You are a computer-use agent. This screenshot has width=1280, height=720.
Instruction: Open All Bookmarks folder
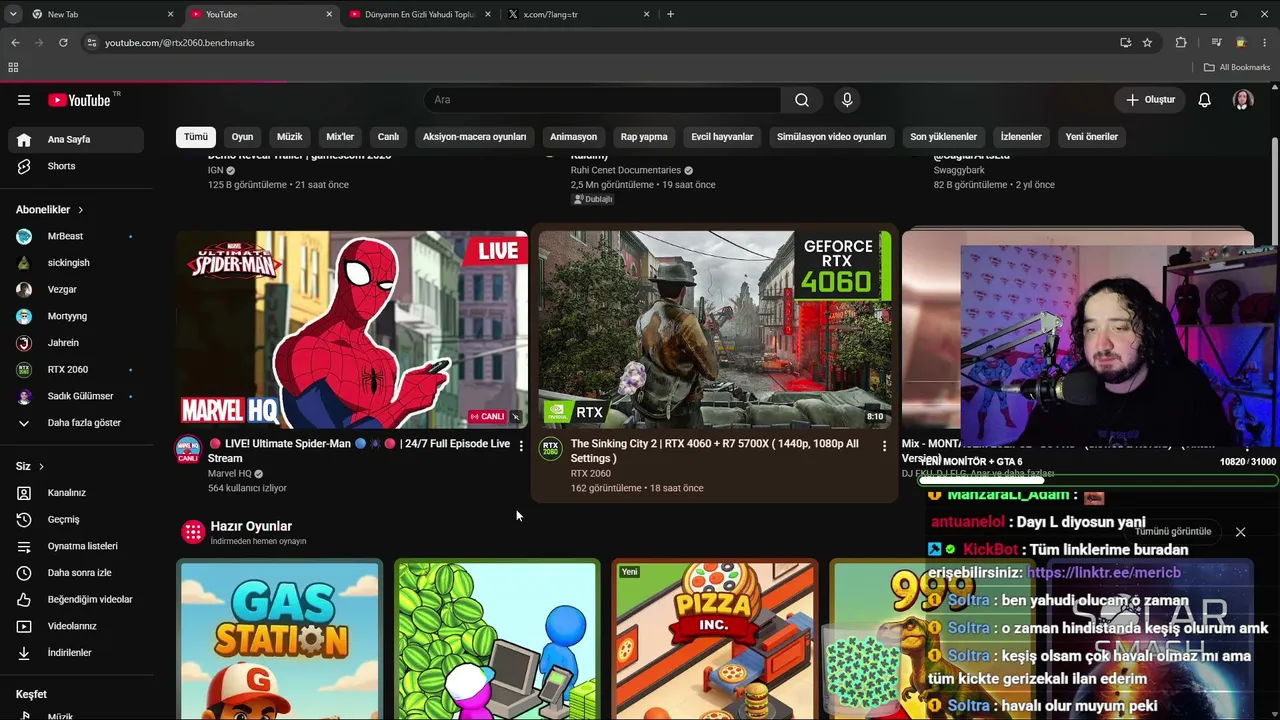point(1237,67)
